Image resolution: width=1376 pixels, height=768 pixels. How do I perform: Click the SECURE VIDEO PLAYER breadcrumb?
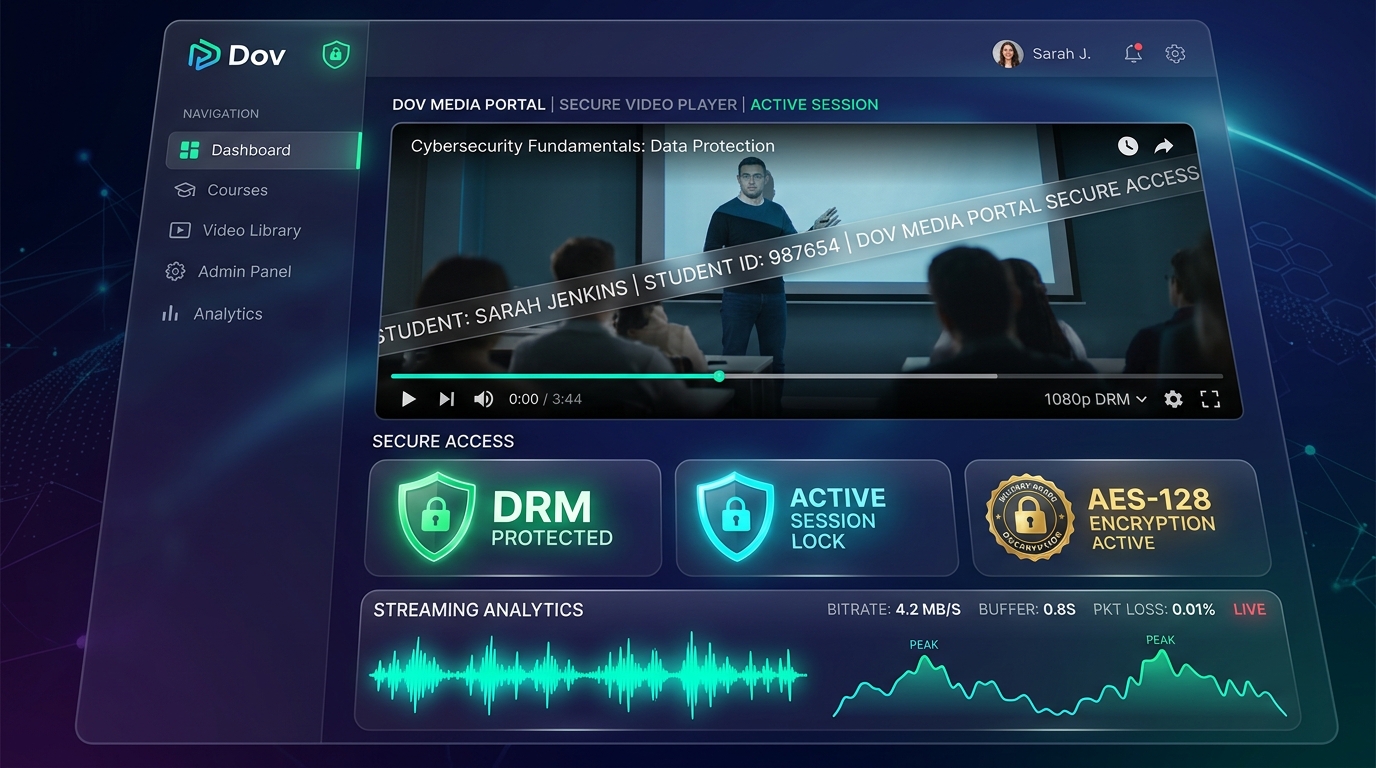pos(648,104)
